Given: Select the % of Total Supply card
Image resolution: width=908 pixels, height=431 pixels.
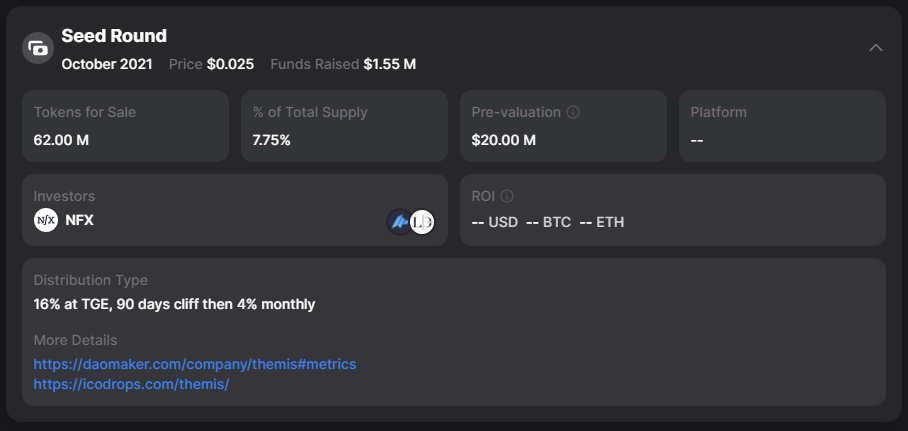Looking at the screenshot, I should coord(344,126).
